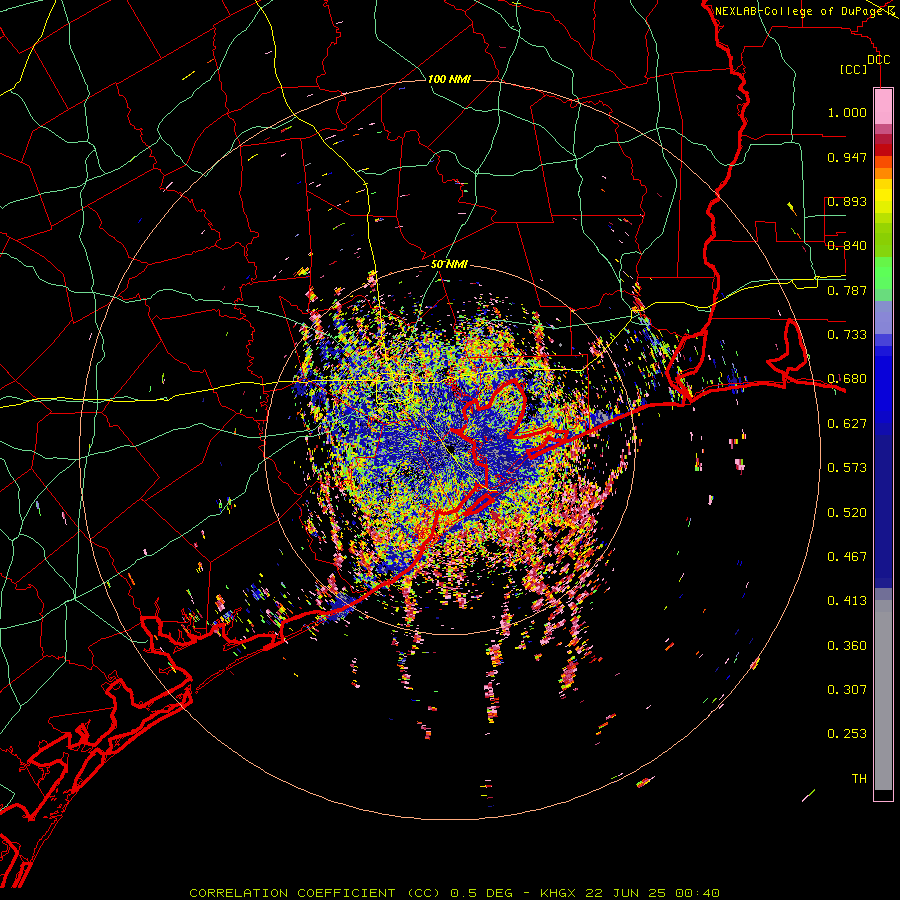Screen dimensions: 900x900
Task: Click the 1.000 scale value
Action: [847, 112]
